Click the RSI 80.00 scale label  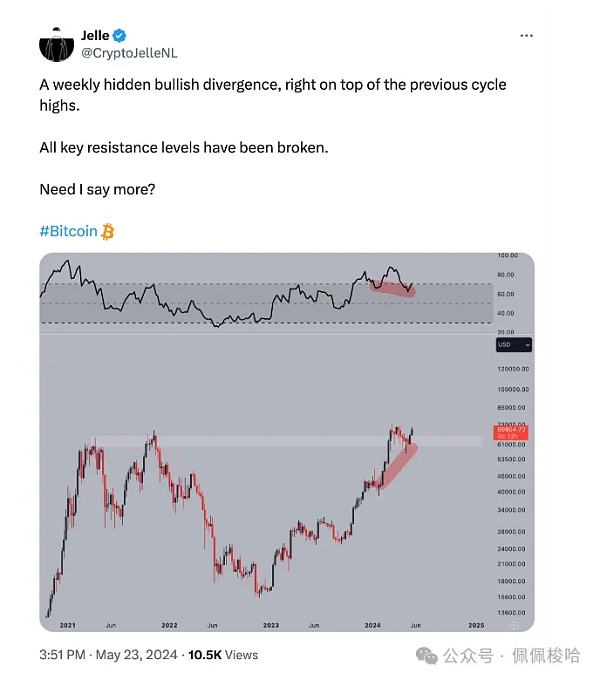[507, 274]
